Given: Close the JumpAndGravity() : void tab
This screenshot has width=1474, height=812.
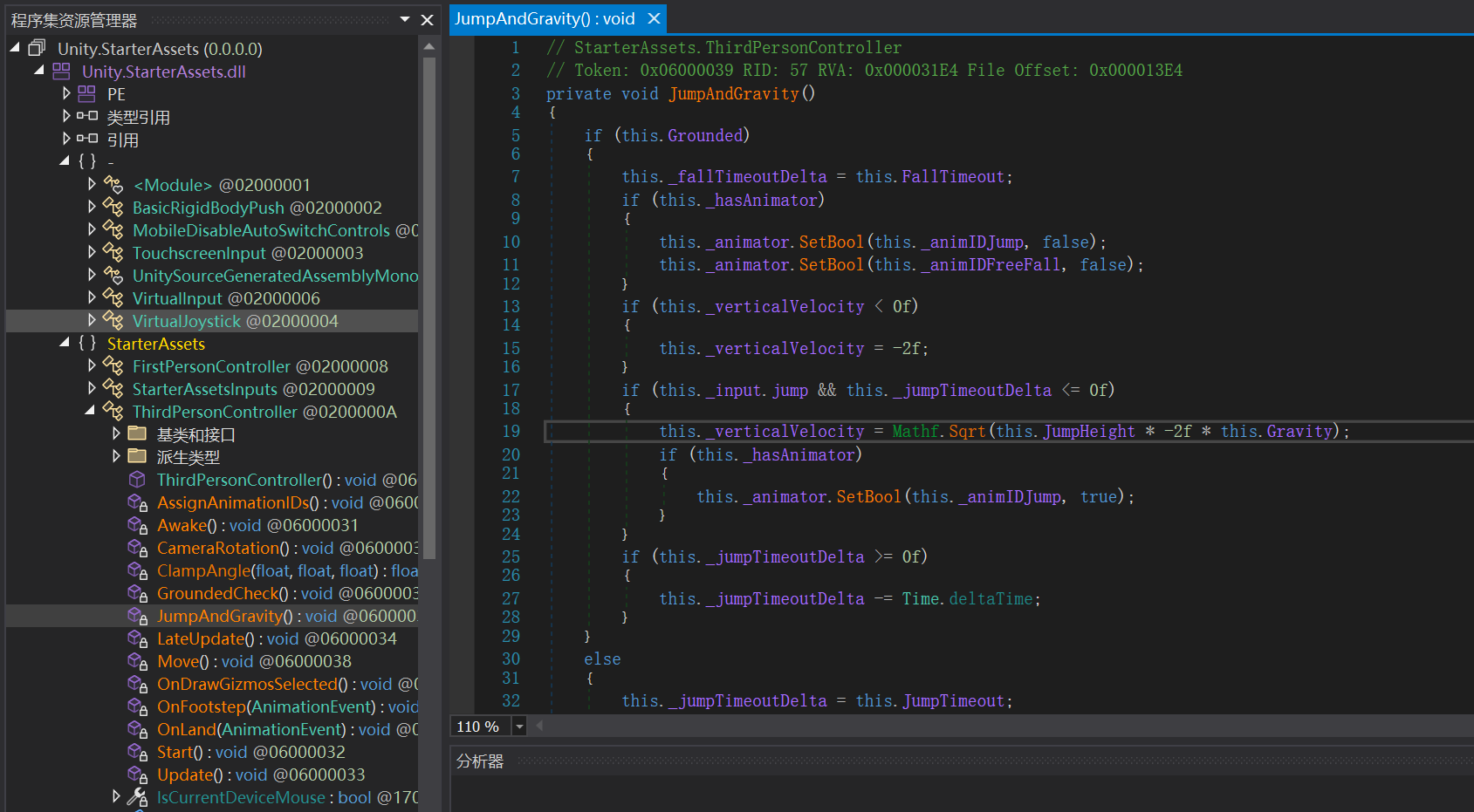Looking at the screenshot, I should click(654, 18).
